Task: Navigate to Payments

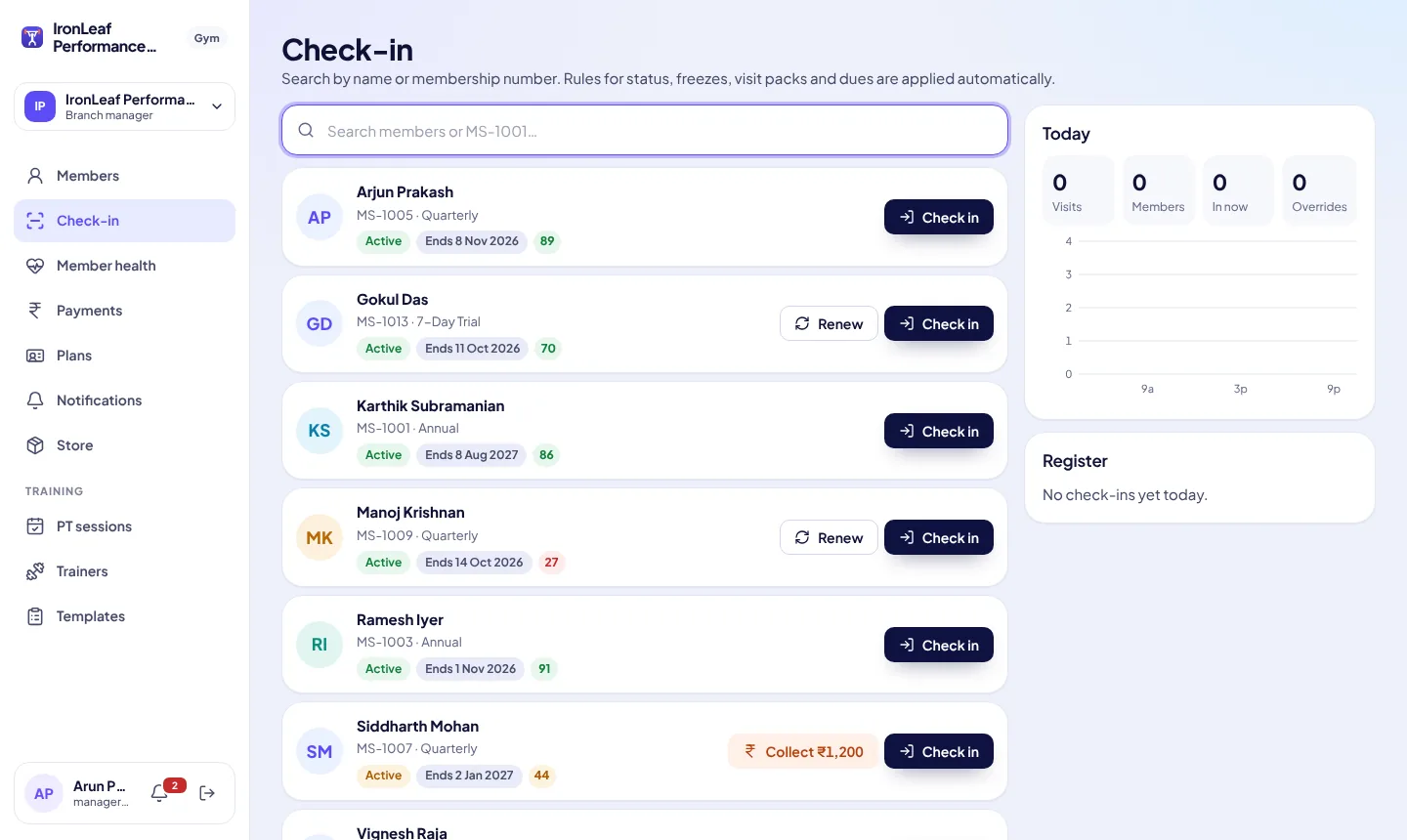Action: point(124,311)
